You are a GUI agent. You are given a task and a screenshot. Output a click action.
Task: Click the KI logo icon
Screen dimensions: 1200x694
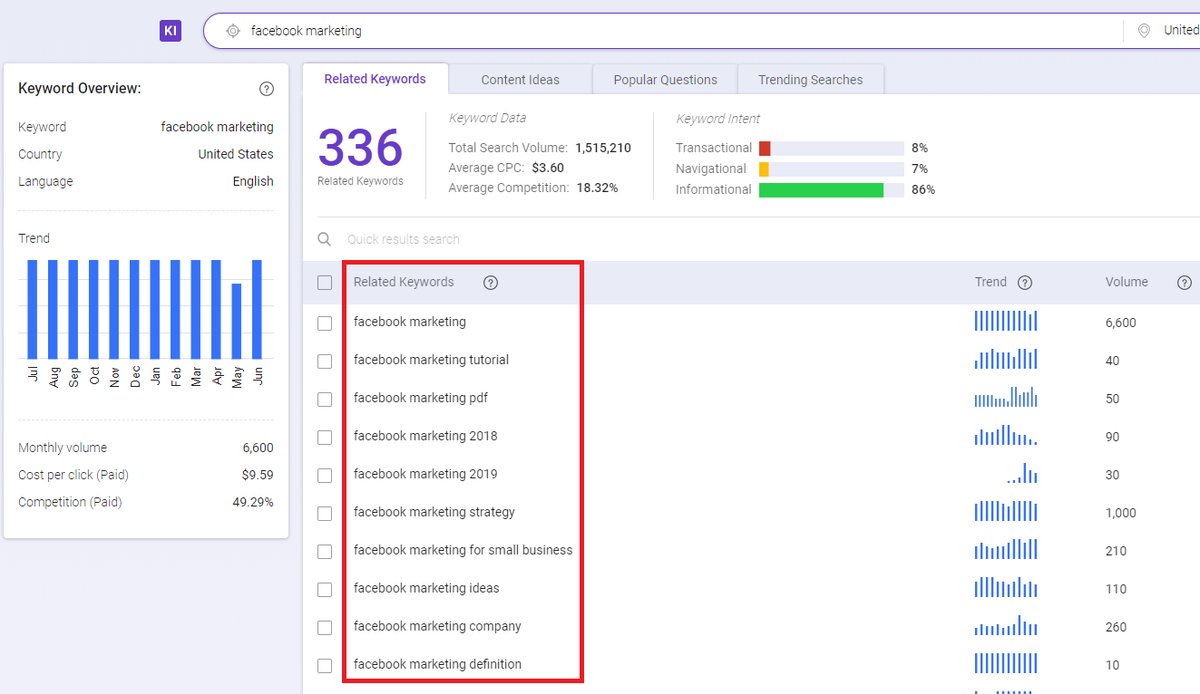coord(170,31)
